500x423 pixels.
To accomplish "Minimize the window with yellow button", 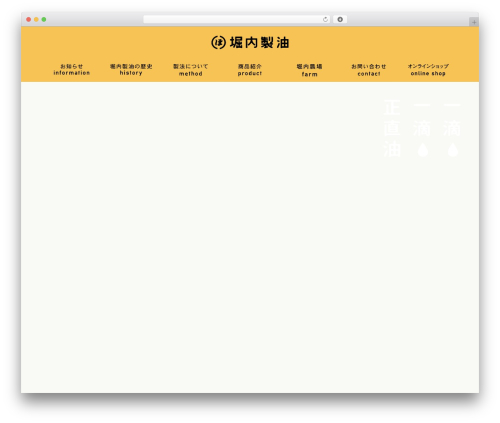I will [x=36, y=20].
